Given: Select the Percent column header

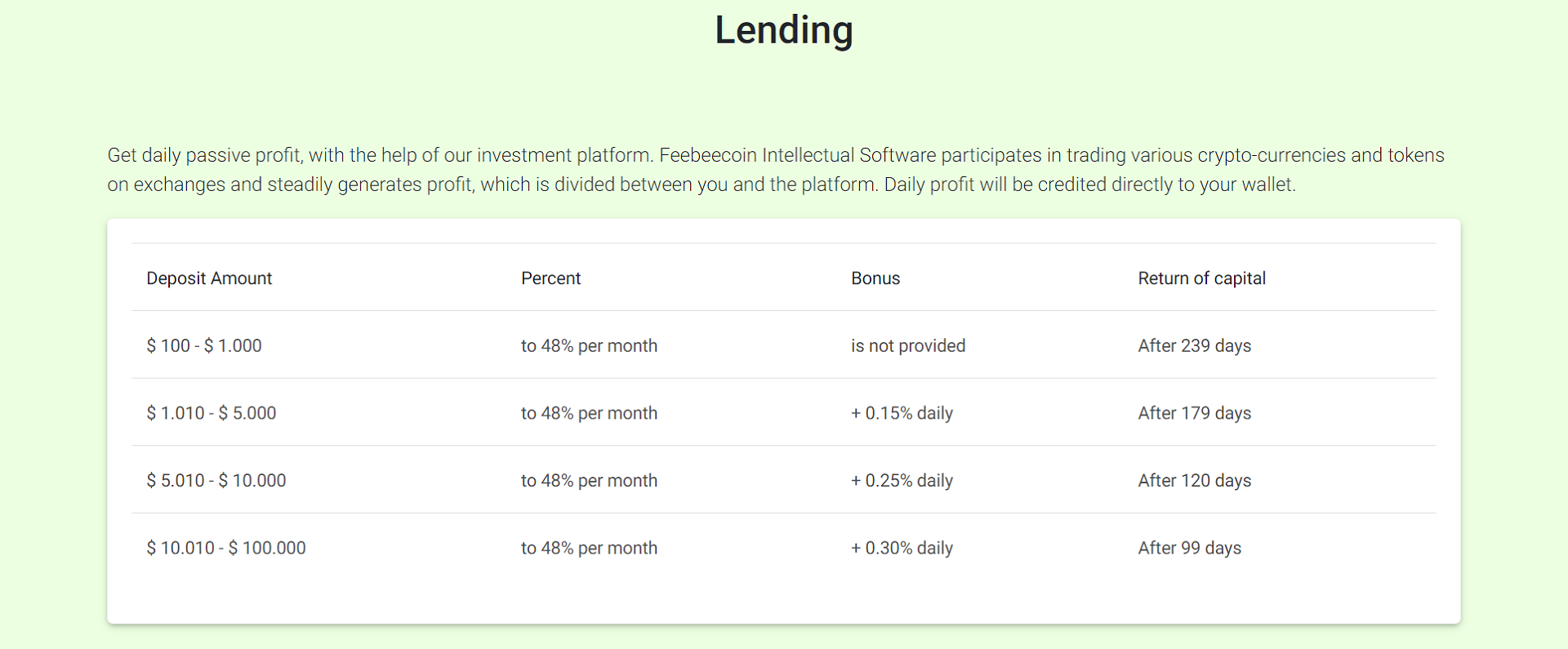Looking at the screenshot, I should [x=550, y=278].
